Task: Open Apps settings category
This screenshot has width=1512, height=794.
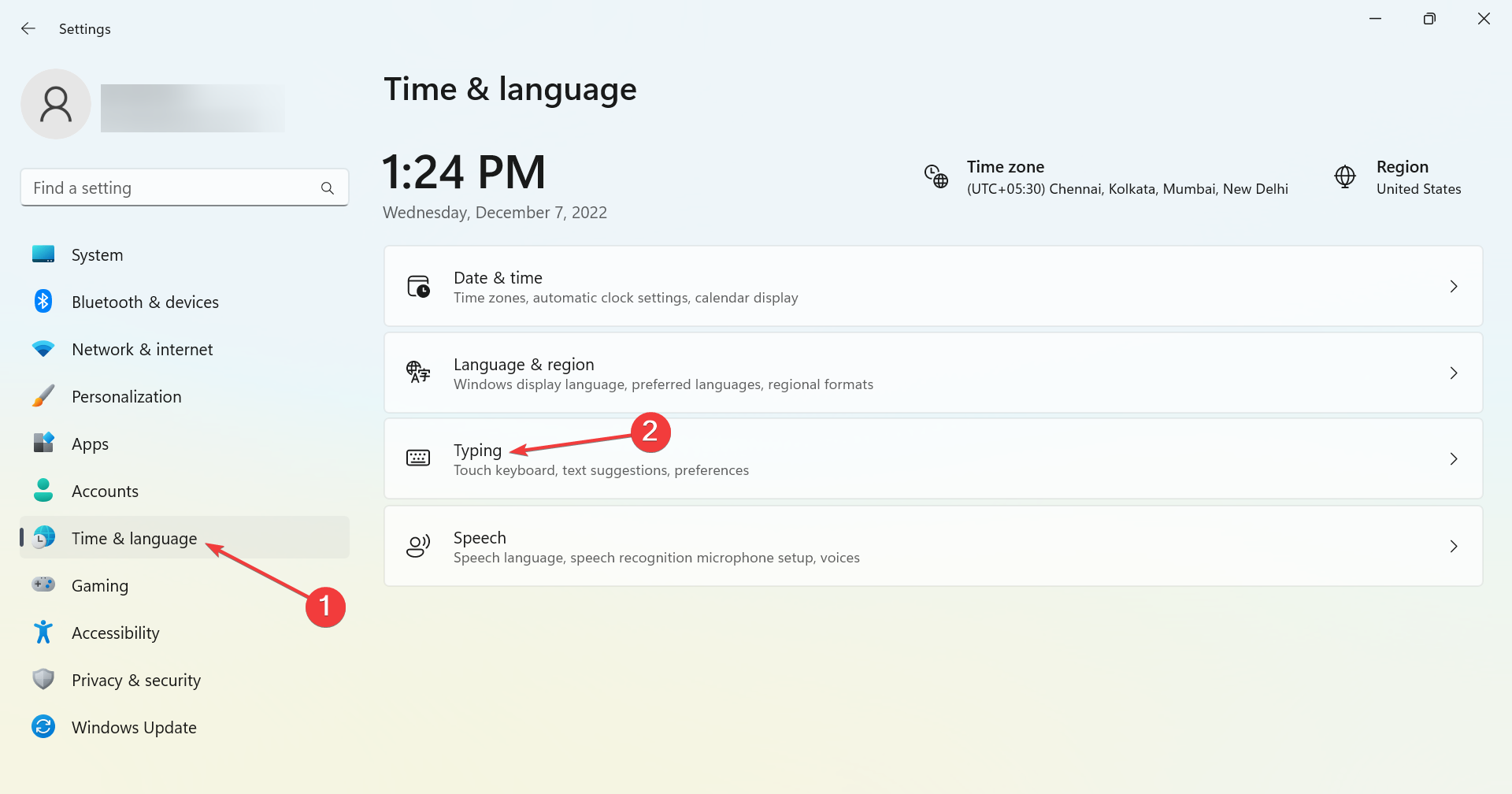Action: click(x=184, y=443)
